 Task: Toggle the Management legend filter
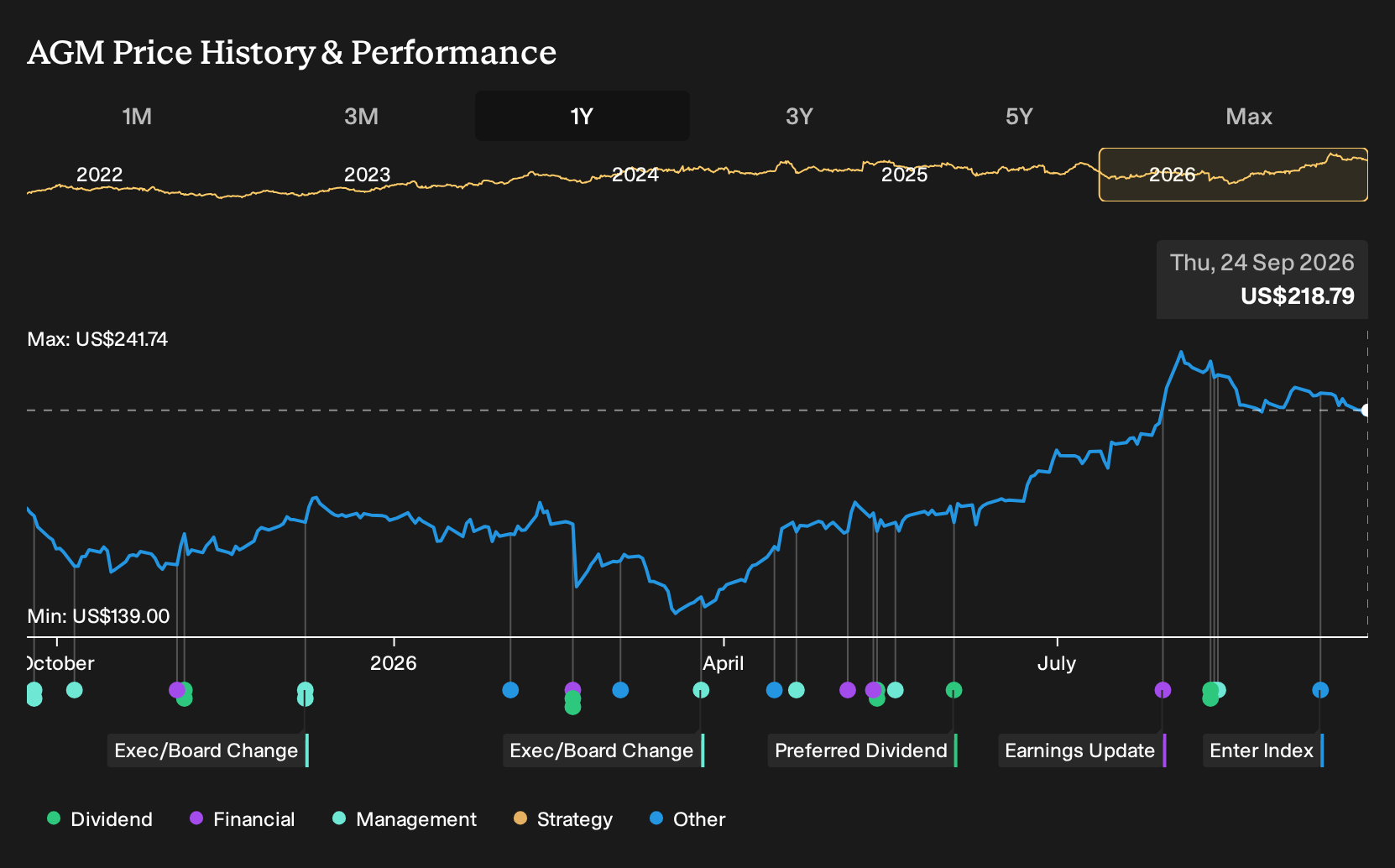coord(405,819)
